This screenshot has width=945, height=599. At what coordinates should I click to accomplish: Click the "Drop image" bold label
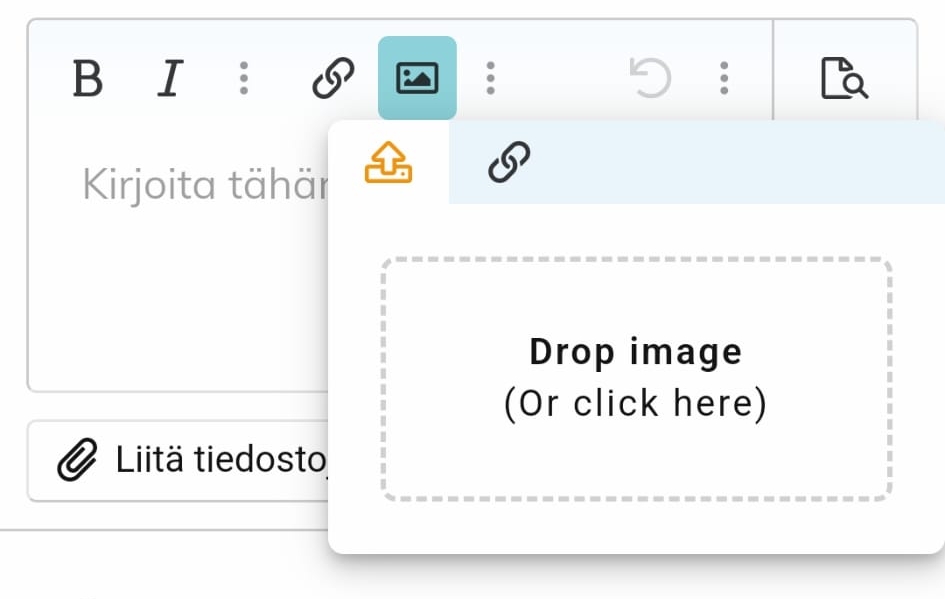(x=635, y=352)
